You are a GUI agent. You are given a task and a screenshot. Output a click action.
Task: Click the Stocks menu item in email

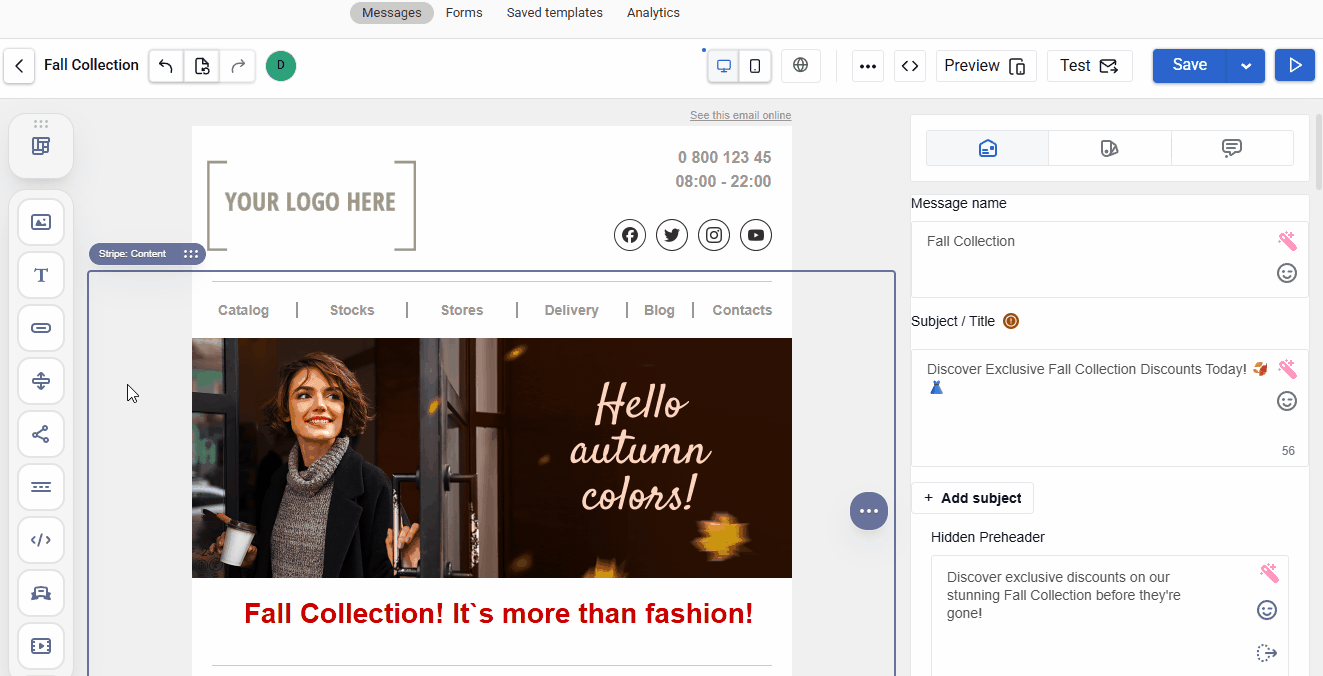click(x=352, y=310)
